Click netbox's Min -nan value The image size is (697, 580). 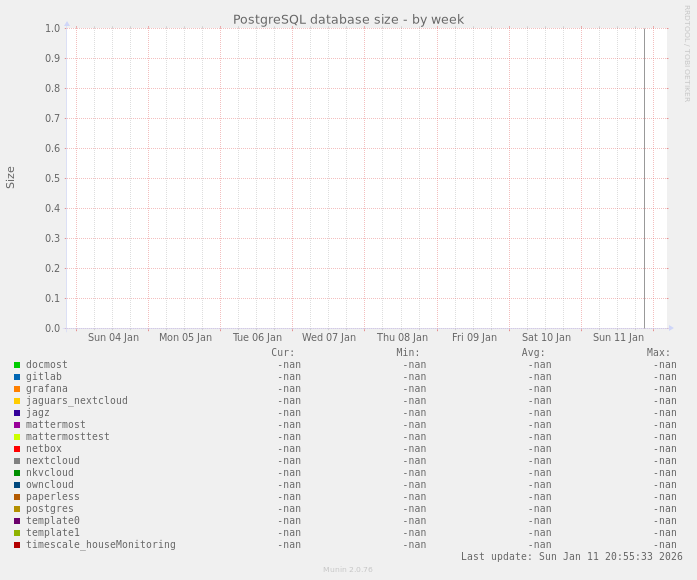pos(414,449)
